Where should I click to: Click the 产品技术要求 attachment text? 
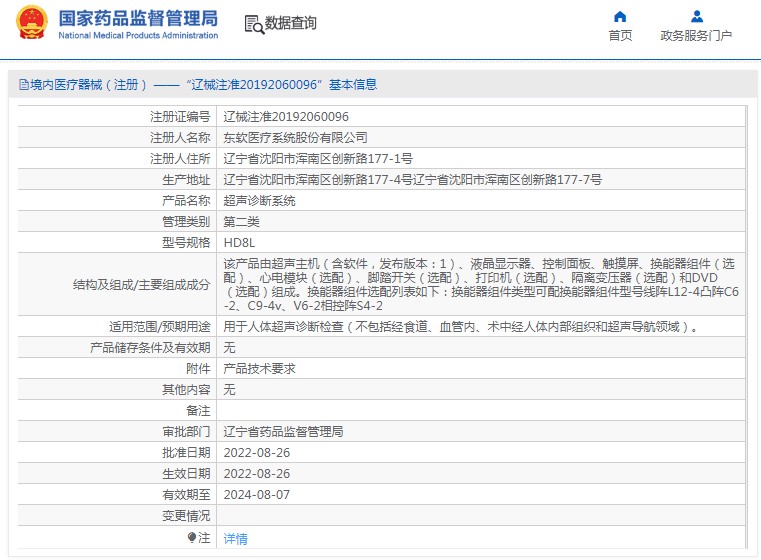(259, 368)
